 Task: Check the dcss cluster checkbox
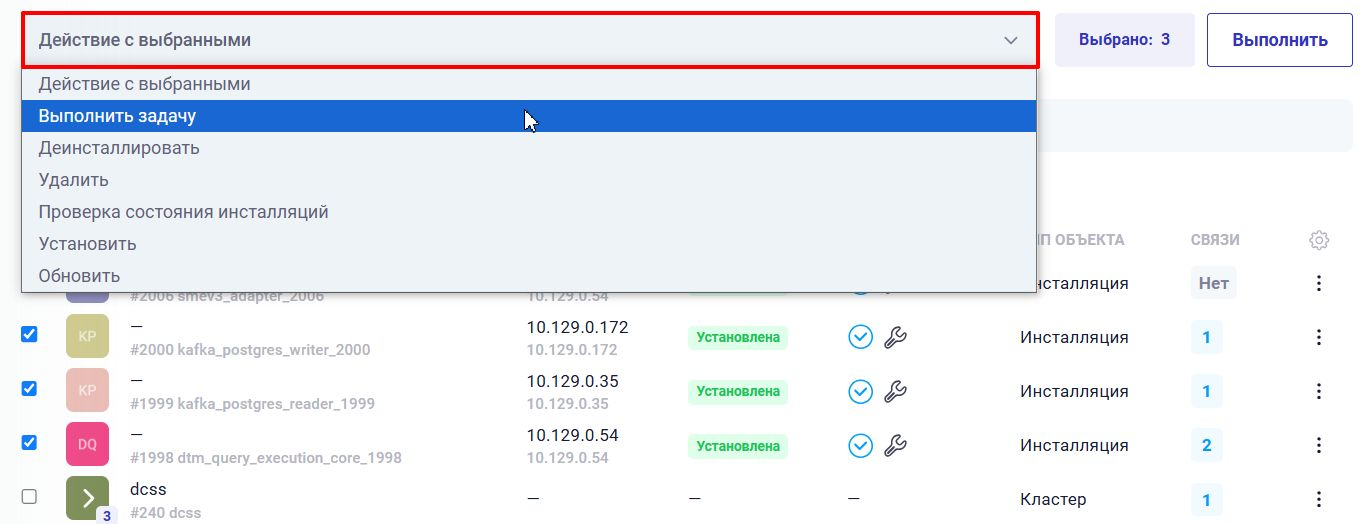click(x=30, y=496)
